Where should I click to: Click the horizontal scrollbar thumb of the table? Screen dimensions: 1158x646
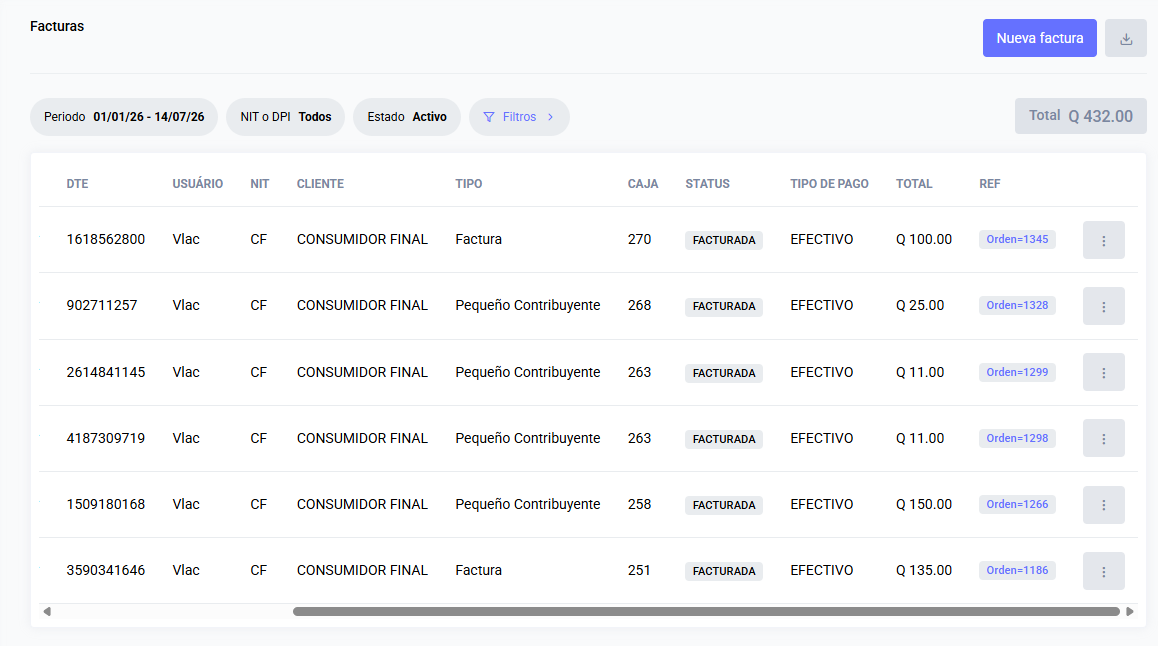pos(706,611)
